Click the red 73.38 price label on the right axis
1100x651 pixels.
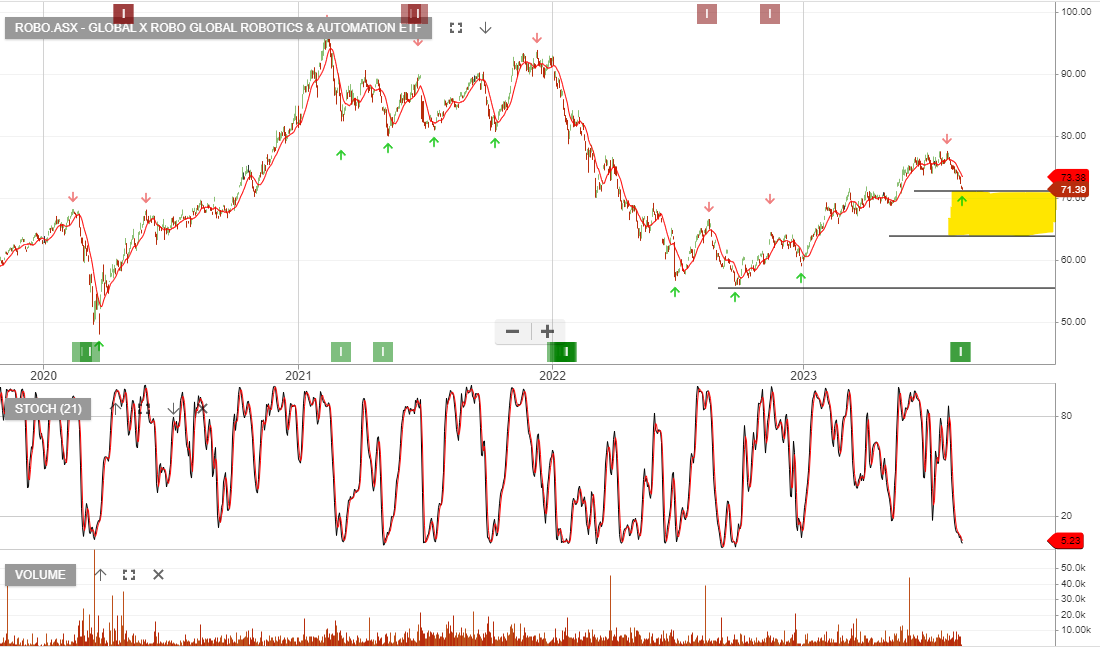(1072, 176)
